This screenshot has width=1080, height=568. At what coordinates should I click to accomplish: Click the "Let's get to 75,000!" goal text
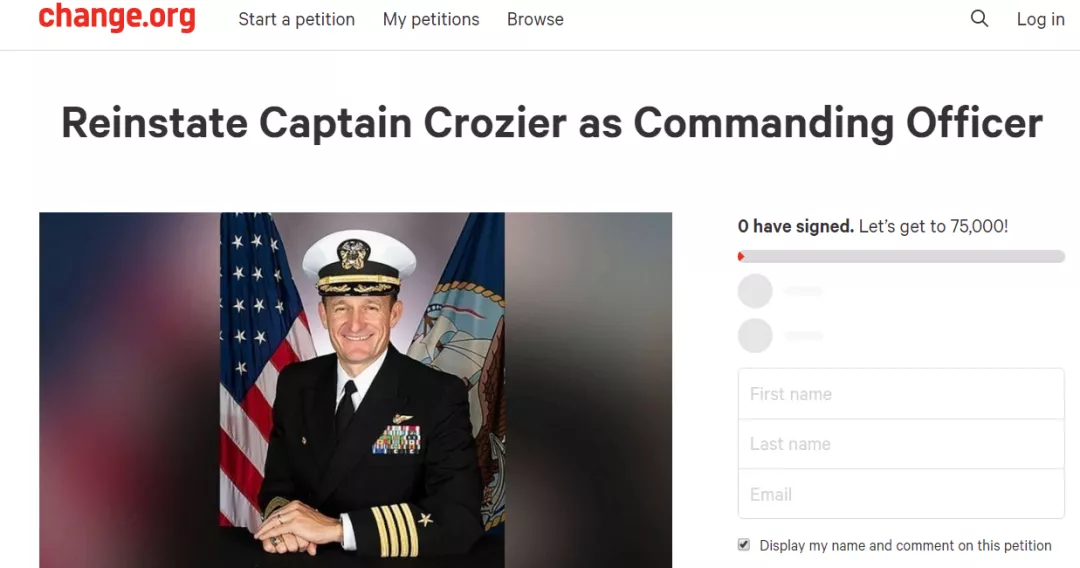[933, 227]
